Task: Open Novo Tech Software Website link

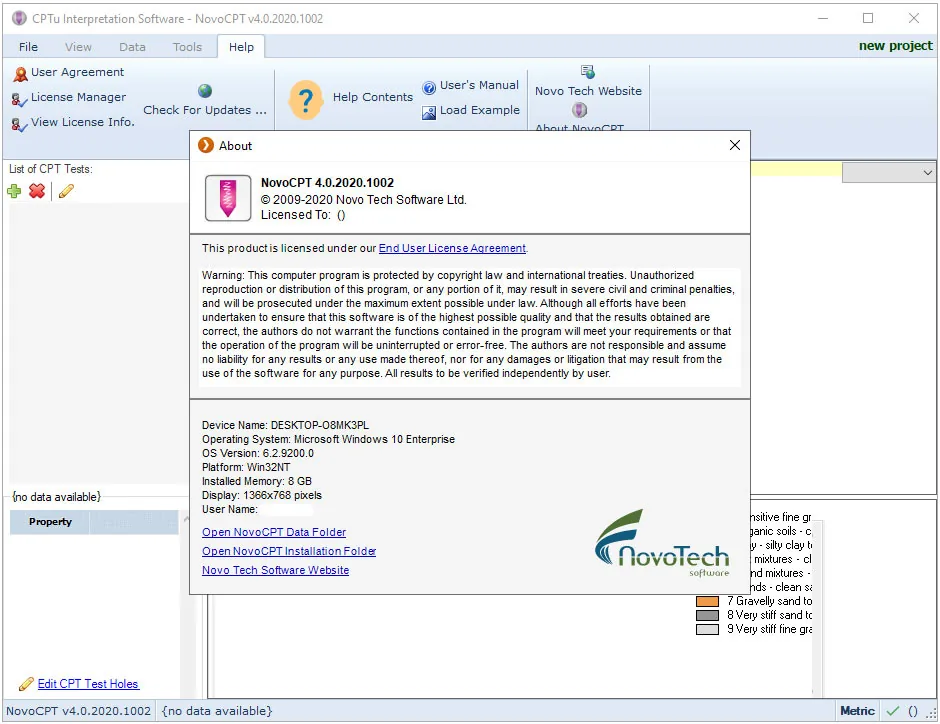Action: pos(276,571)
